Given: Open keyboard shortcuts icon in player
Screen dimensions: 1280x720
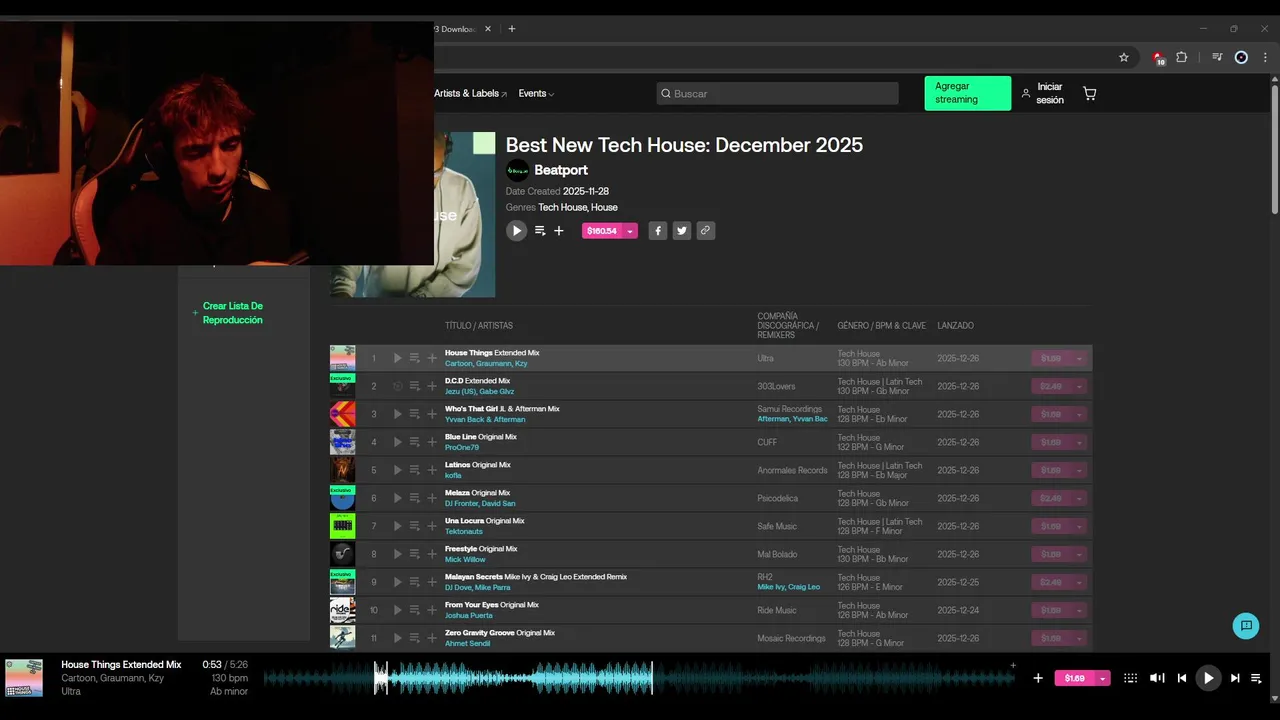Looking at the screenshot, I should (1131, 678).
